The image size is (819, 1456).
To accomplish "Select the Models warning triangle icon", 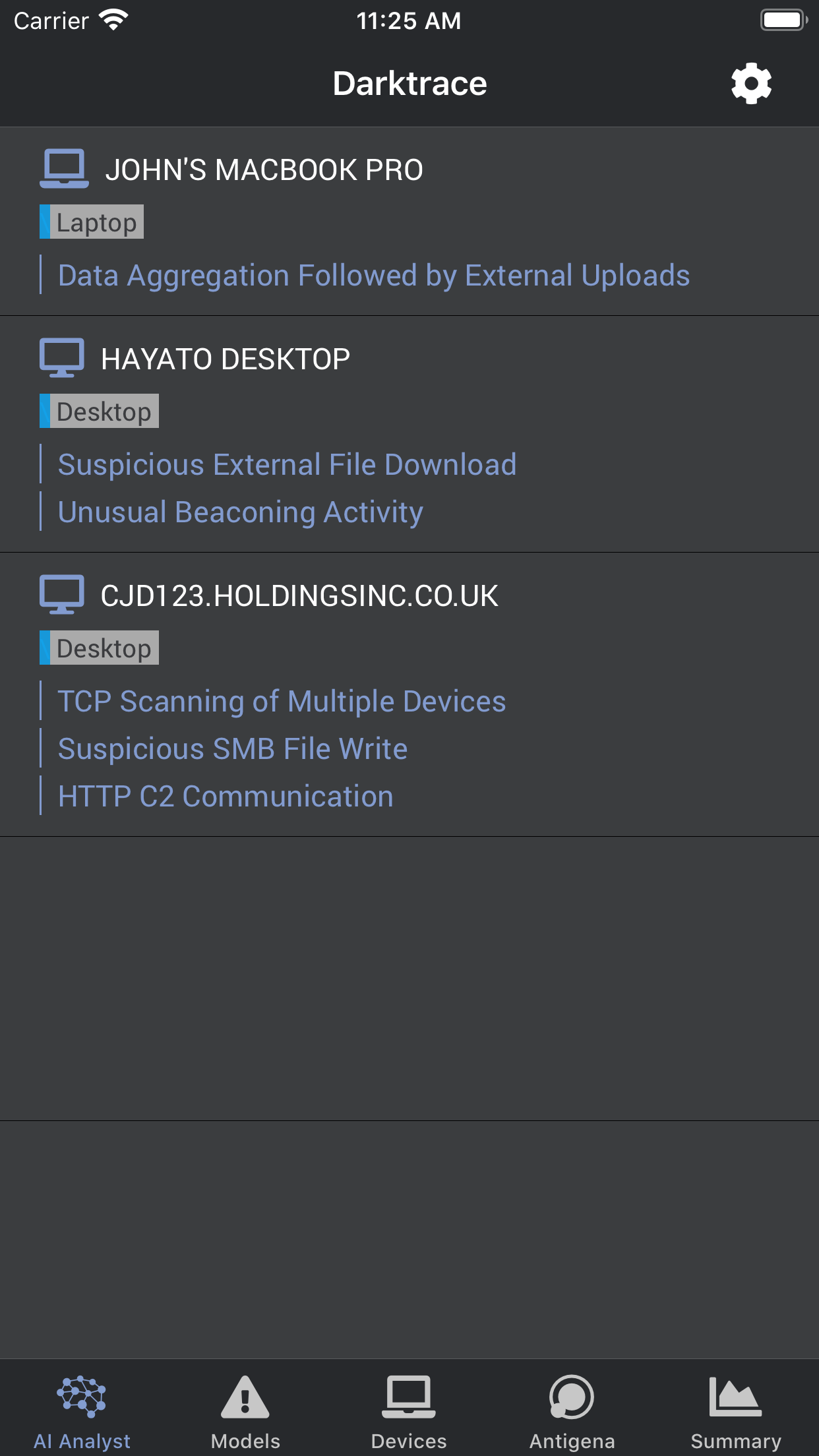I will [x=245, y=1393].
